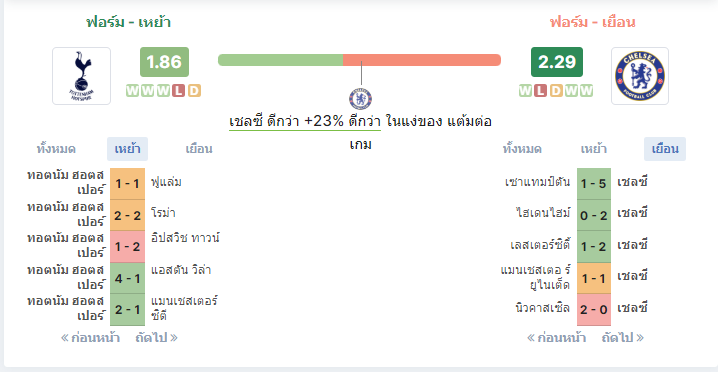This screenshot has height=372, width=718.
Task: Select เยือน tab in Tottenham form section
Action: 199,149
